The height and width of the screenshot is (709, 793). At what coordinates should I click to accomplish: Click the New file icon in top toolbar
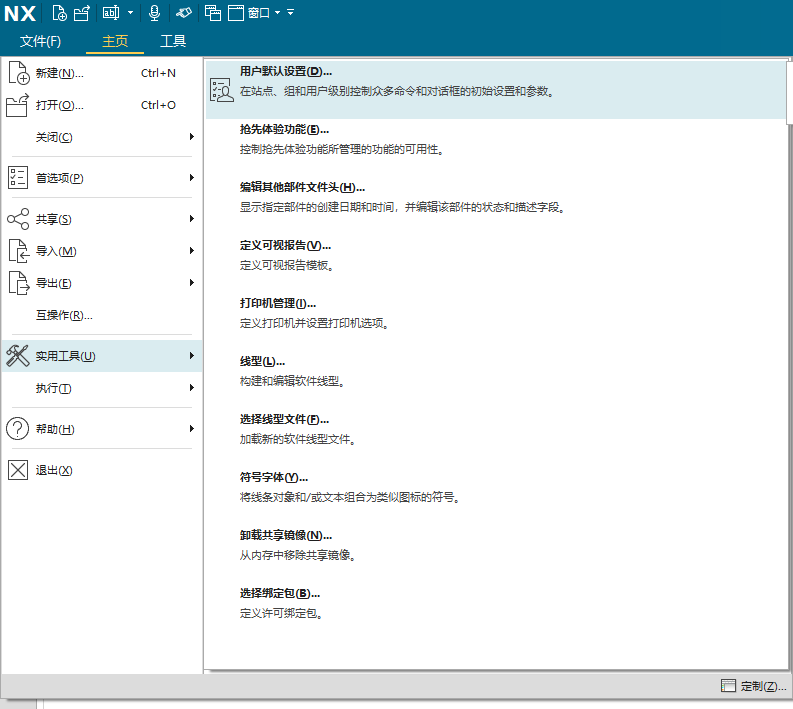[x=60, y=13]
